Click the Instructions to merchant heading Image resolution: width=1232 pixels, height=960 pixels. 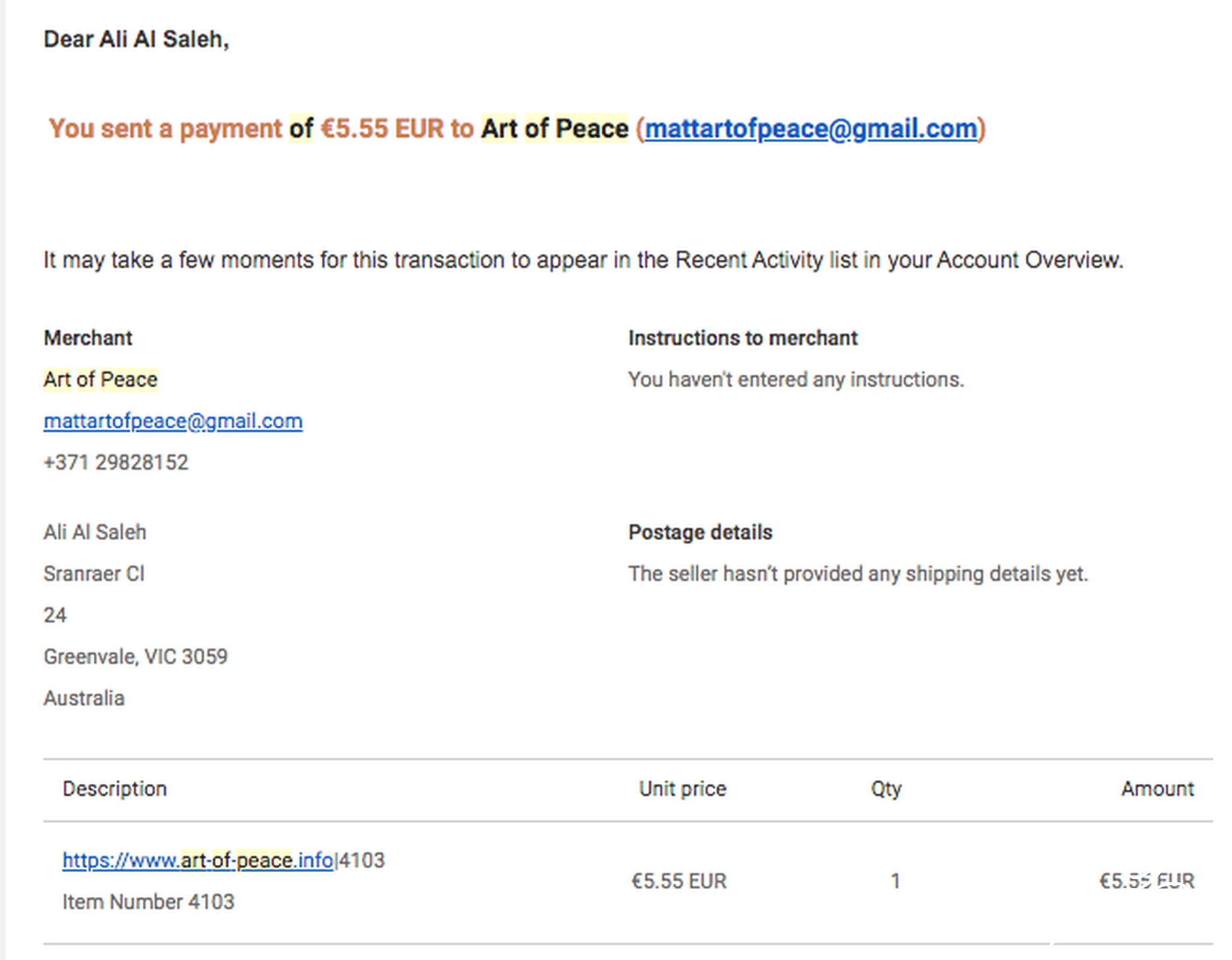743,338
